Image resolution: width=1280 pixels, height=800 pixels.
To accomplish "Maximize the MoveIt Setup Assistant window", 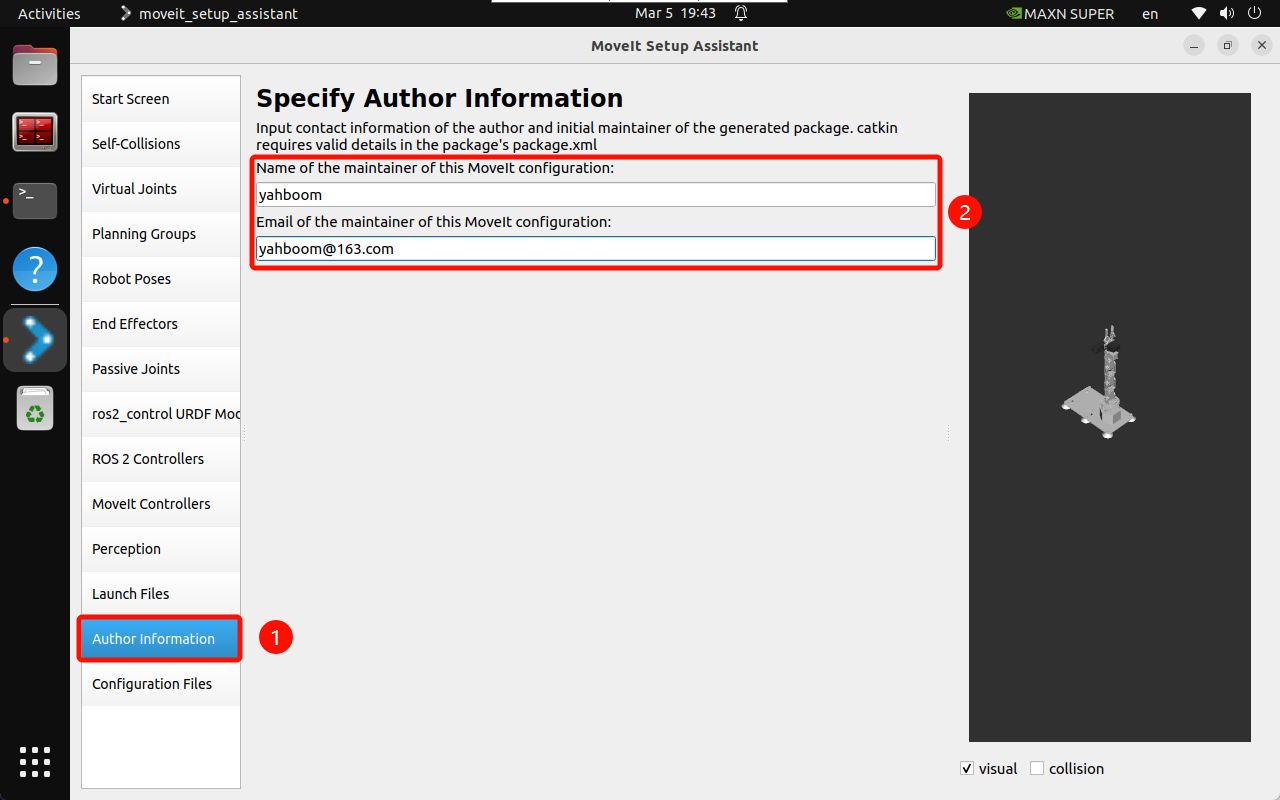I will (x=1228, y=46).
